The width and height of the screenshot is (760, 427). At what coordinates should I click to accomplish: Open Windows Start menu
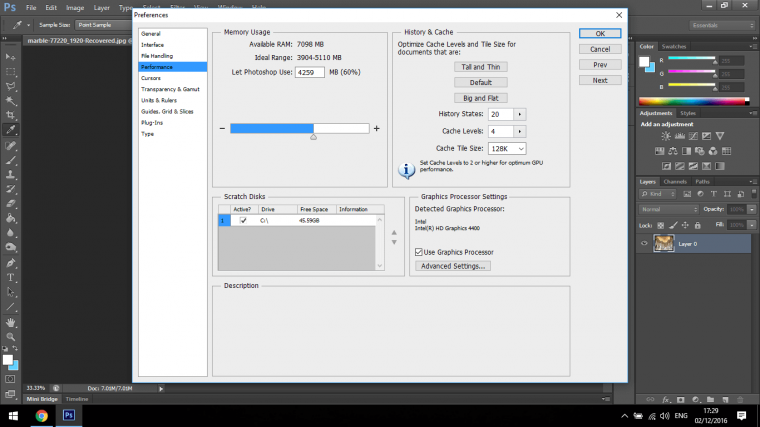pyautogui.click(x=13, y=415)
